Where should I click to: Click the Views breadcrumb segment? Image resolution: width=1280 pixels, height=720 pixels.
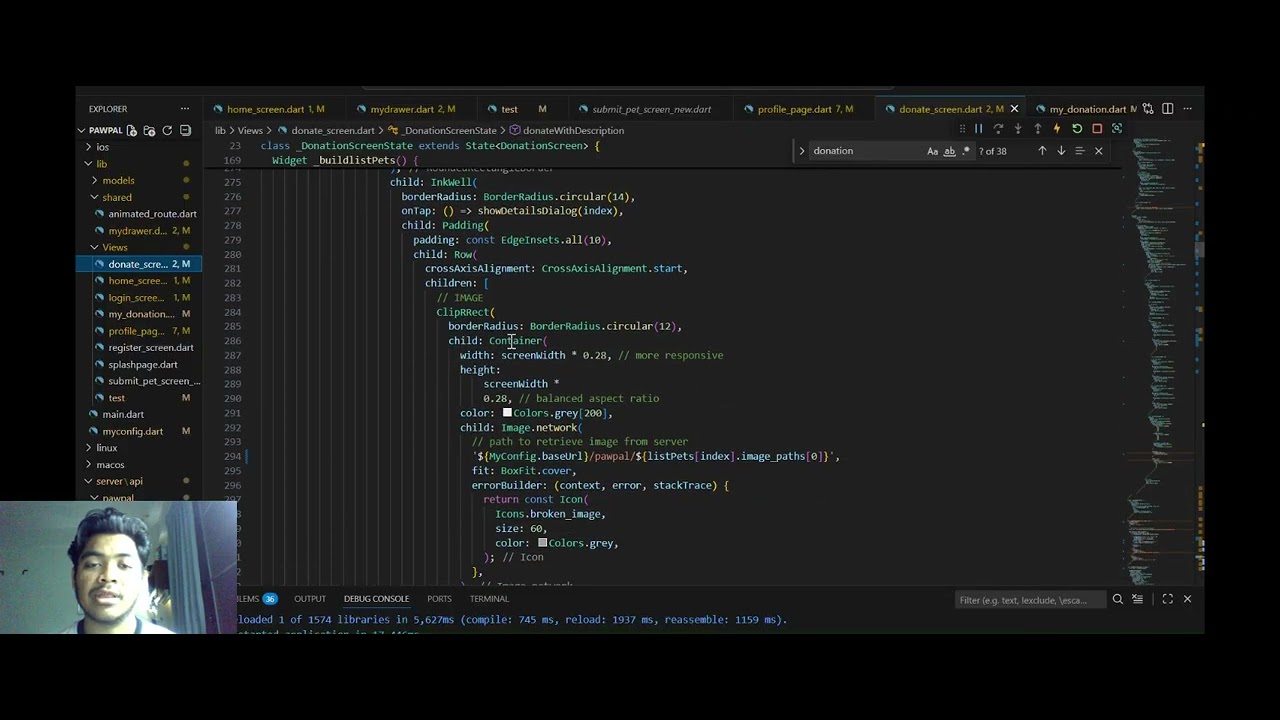(250, 130)
